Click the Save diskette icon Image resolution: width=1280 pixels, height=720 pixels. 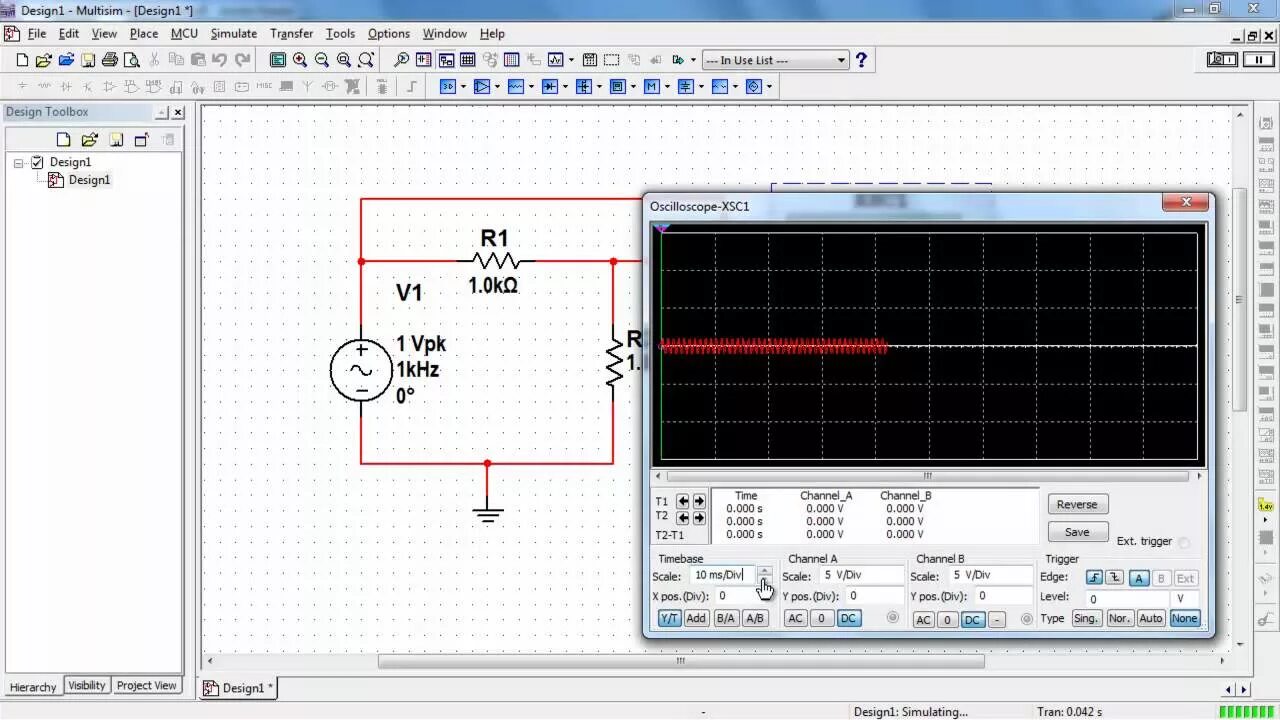coord(88,60)
